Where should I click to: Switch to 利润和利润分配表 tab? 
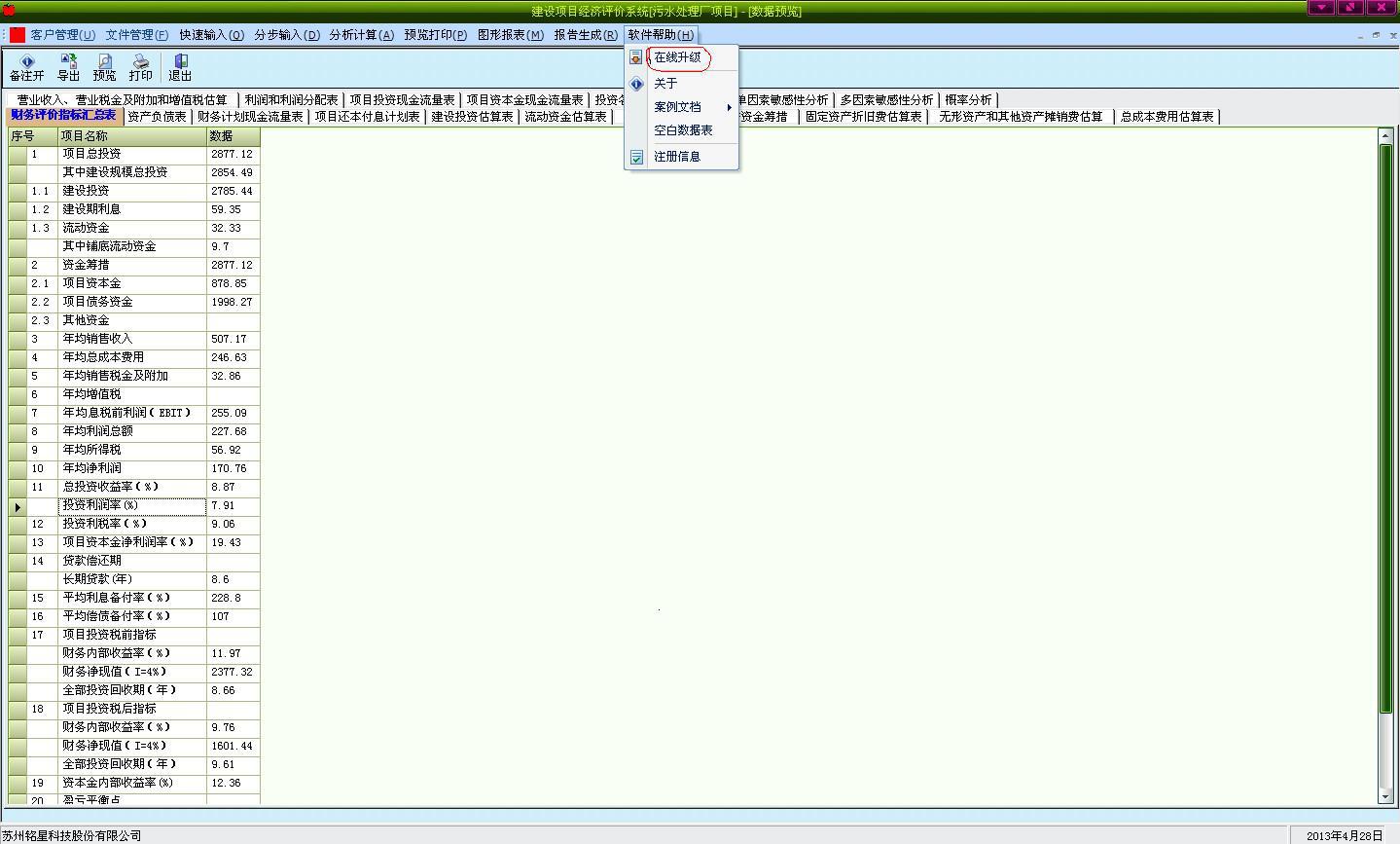point(292,100)
